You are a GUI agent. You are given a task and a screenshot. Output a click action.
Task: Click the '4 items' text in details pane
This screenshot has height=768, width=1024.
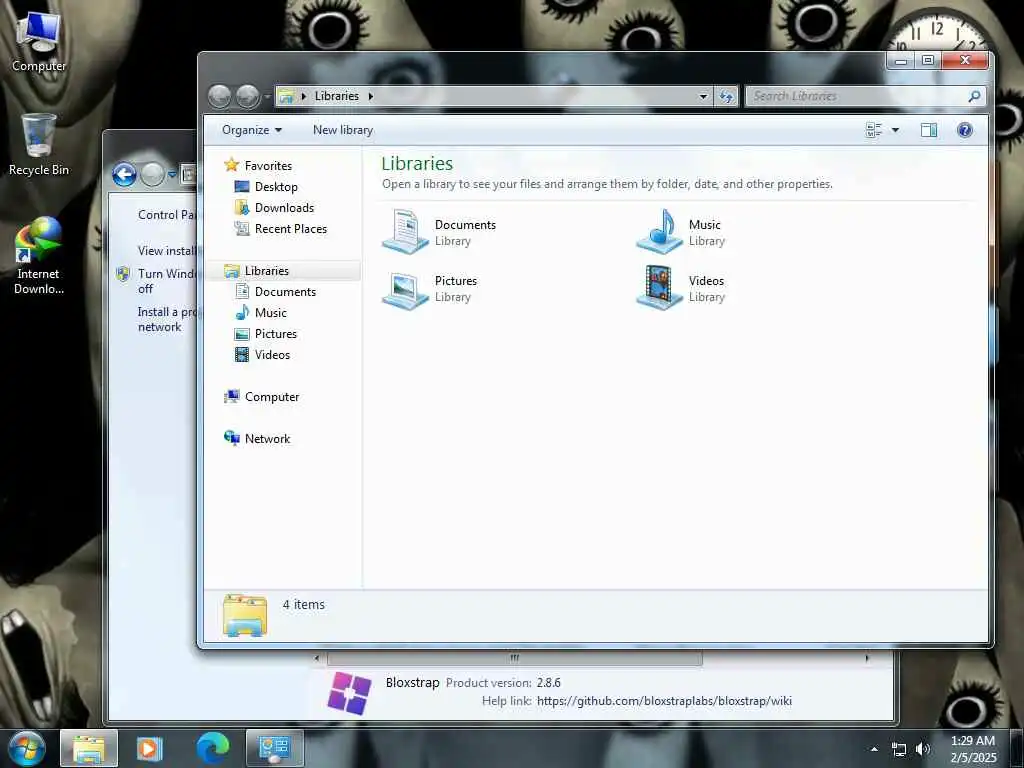tap(304, 605)
